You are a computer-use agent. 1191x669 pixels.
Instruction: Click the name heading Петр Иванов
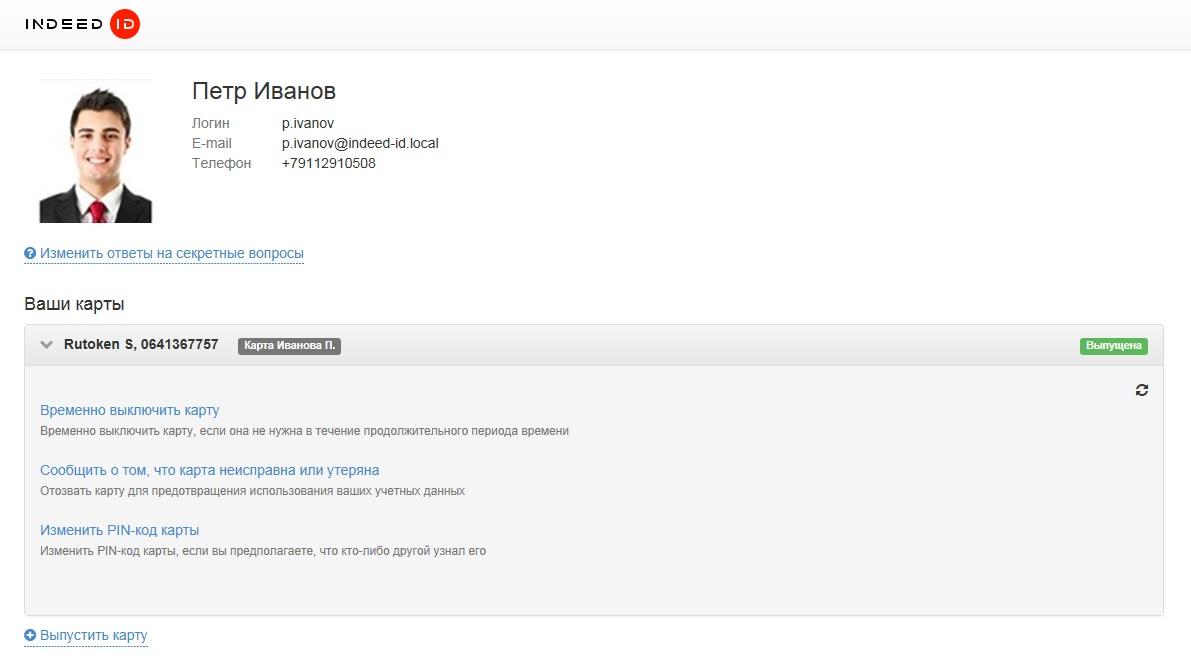(264, 91)
